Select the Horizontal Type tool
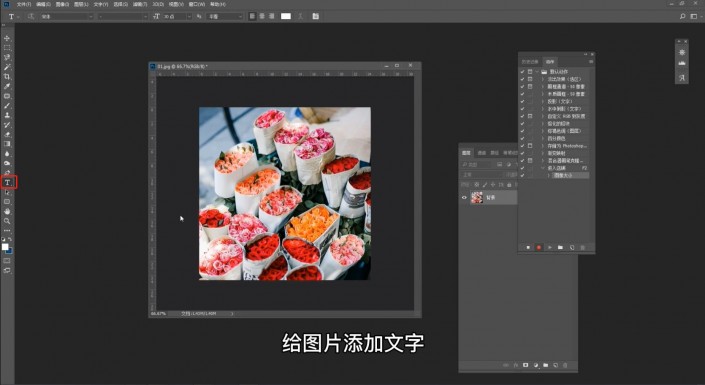Viewport: 705px width, 385px height. (x=8, y=182)
